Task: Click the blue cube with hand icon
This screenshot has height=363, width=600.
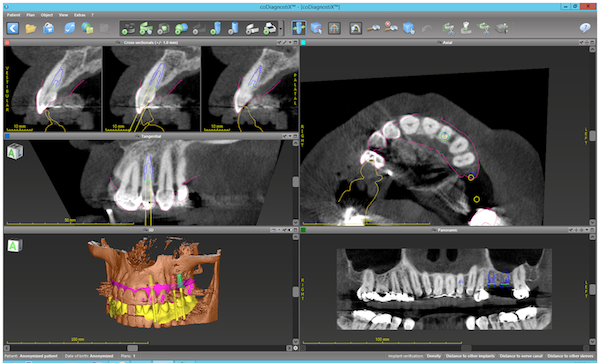Action: pos(409,28)
